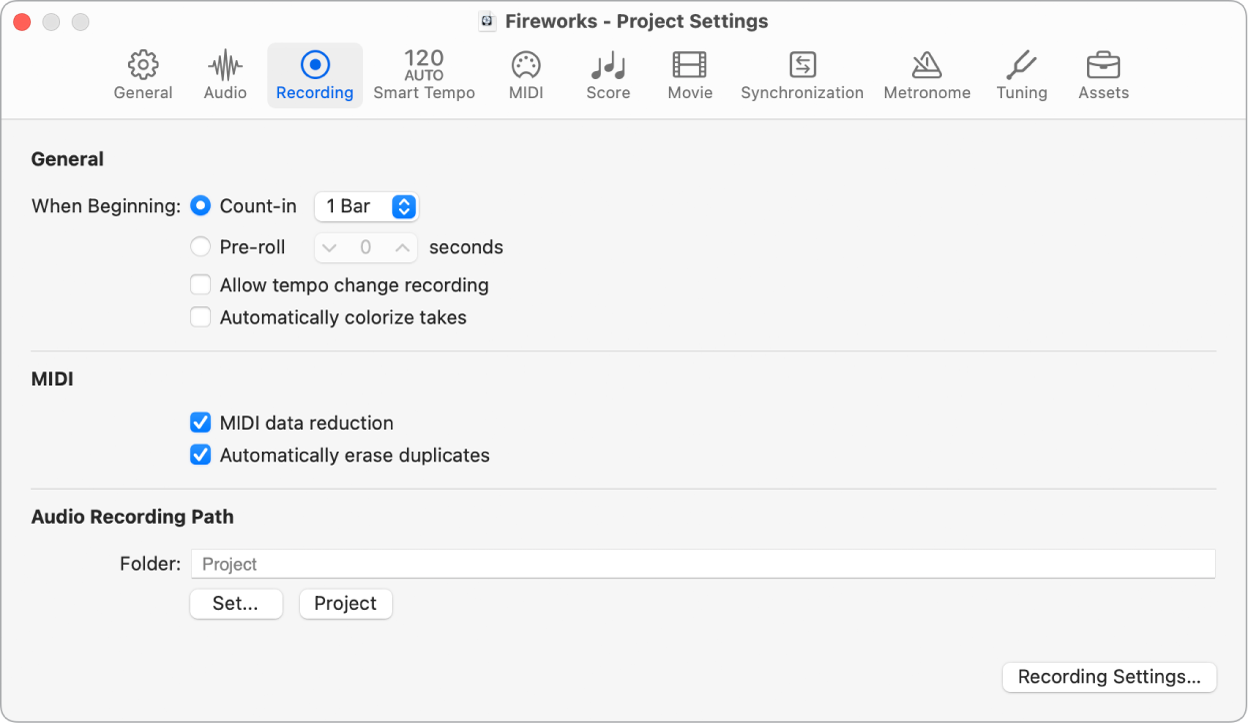Select the Pre-roll radio button

tap(200, 246)
